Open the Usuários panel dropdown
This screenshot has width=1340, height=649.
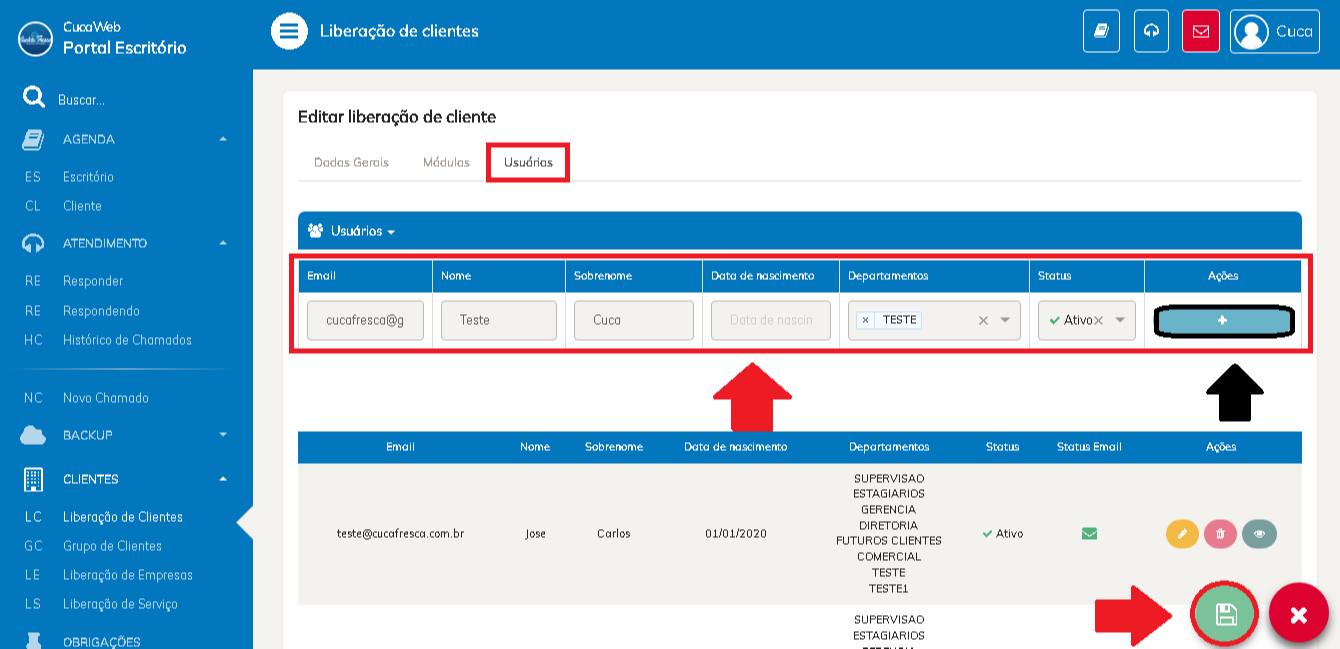click(352, 231)
